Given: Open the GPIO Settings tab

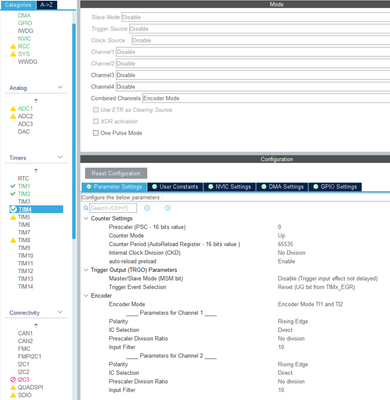Looking at the screenshot, I should (335, 187).
